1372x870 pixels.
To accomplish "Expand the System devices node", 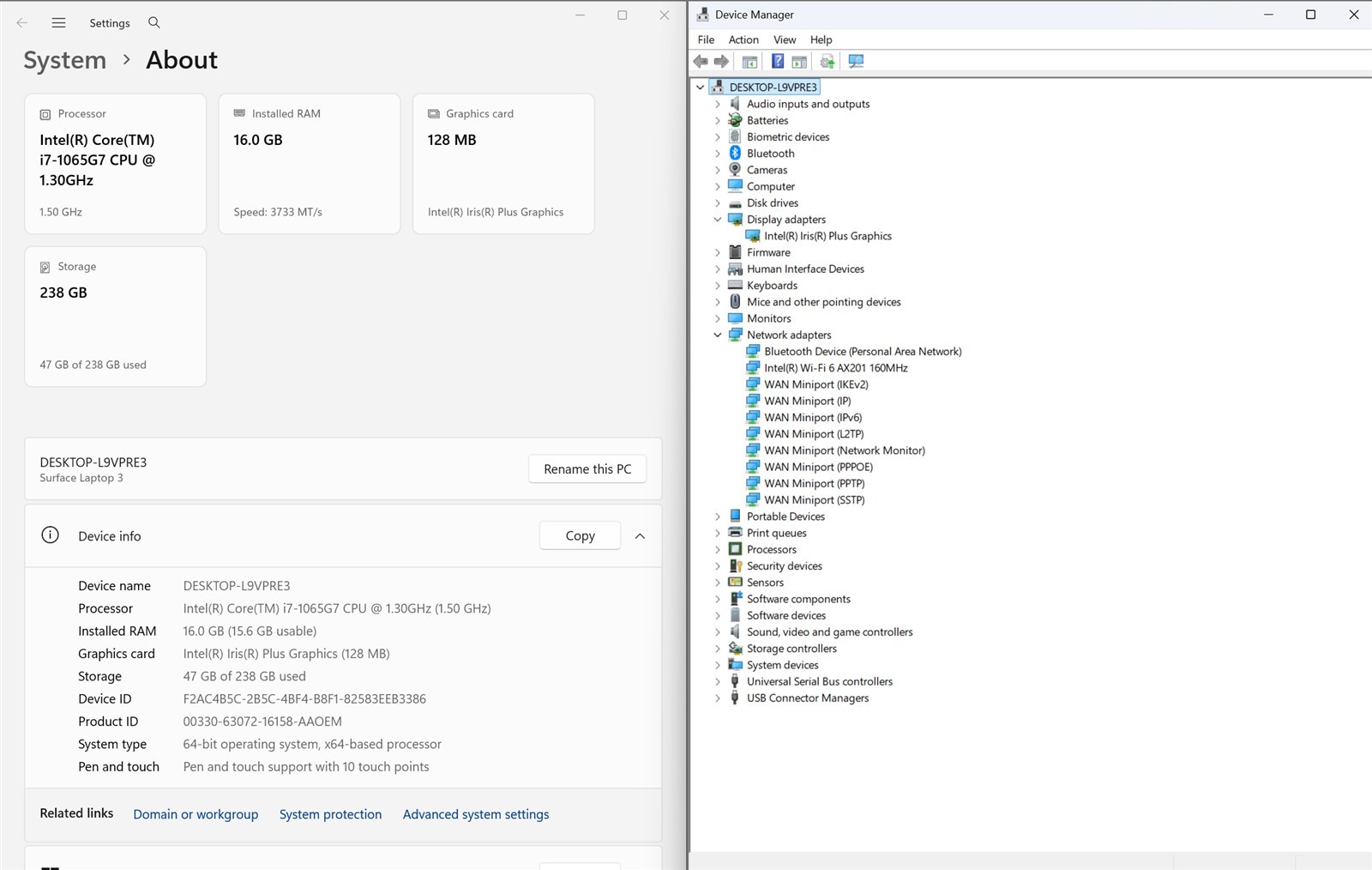I will 718,665.
